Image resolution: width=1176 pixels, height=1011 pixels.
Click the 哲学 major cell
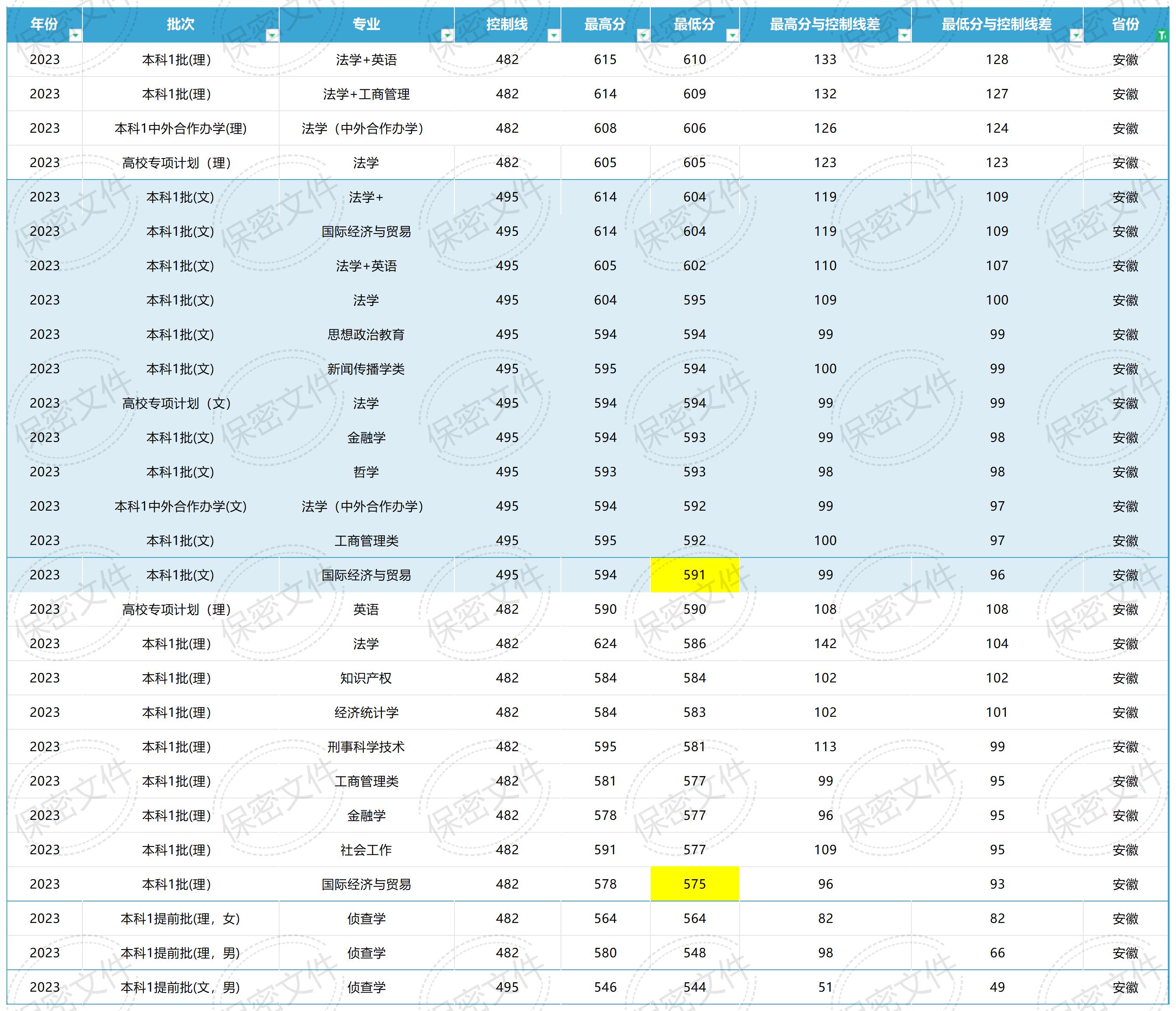366,472
